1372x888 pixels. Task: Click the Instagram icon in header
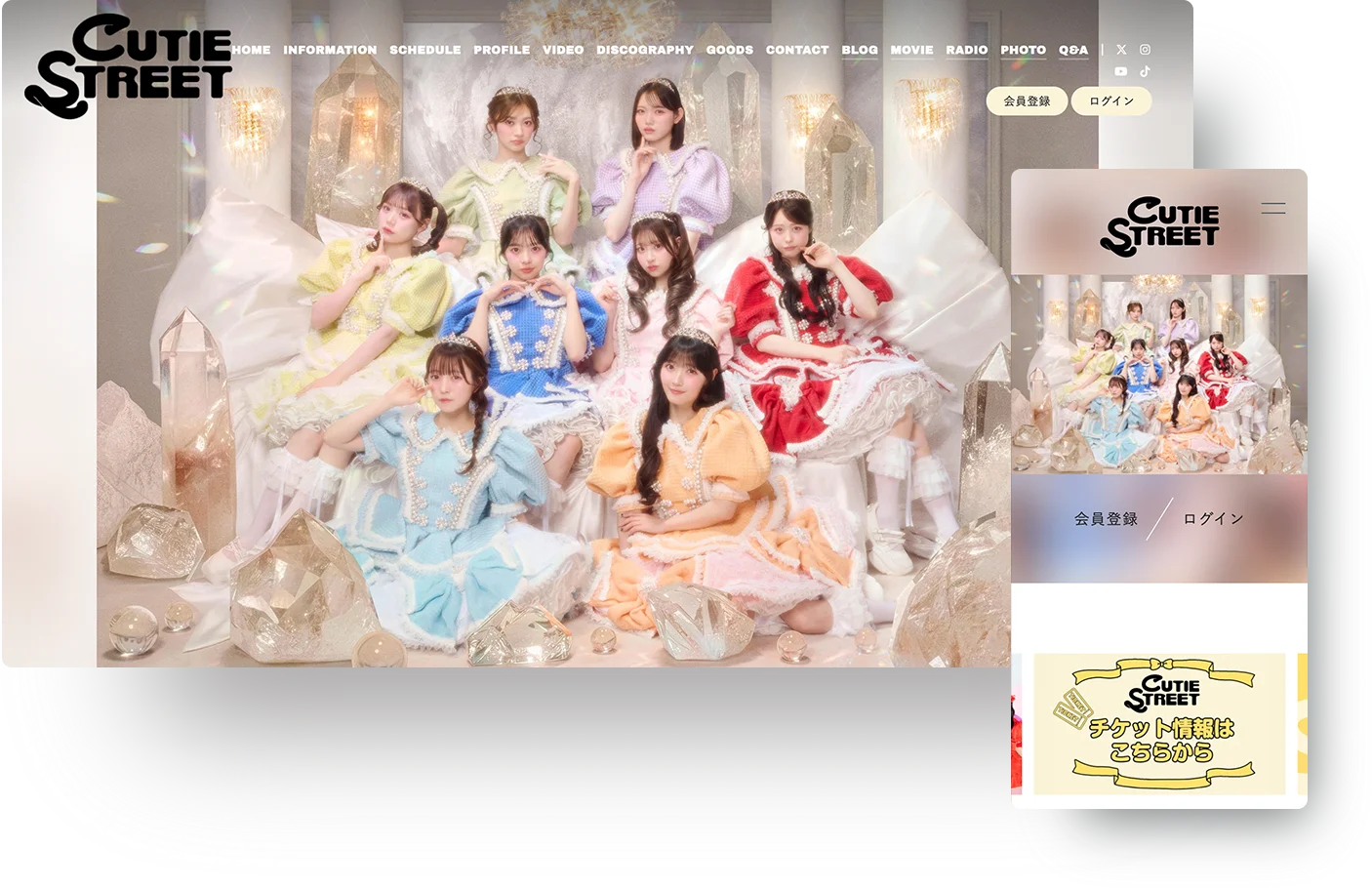tap(1146, 50)
